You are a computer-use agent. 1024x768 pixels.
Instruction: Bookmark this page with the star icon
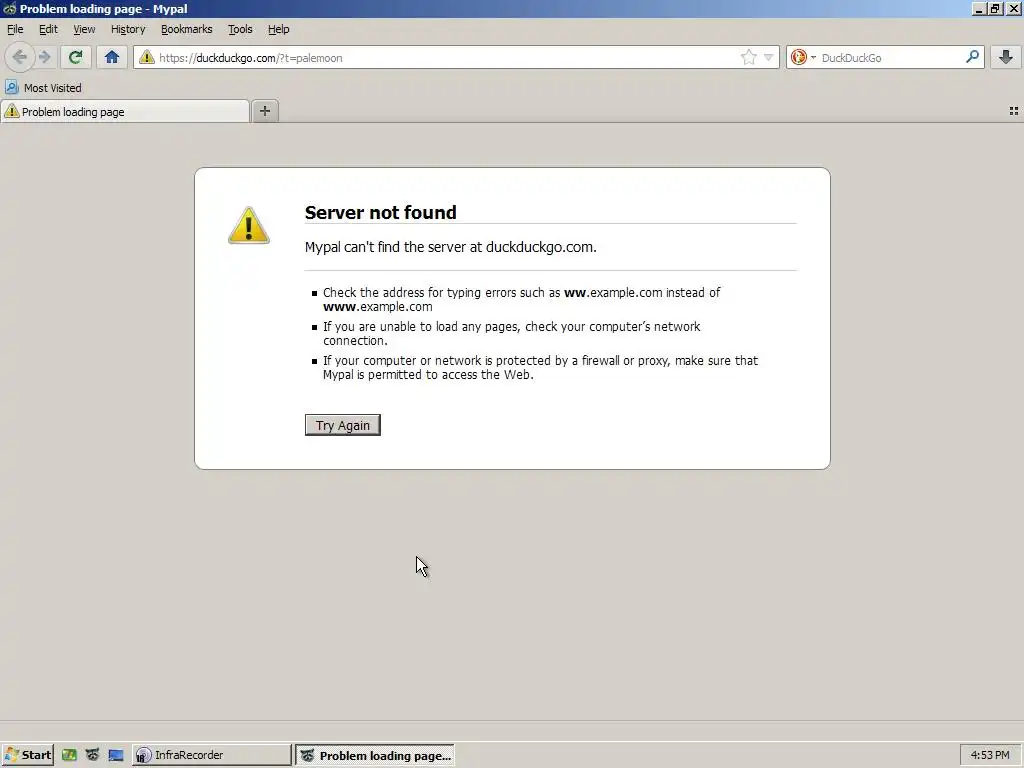(748, 57)
